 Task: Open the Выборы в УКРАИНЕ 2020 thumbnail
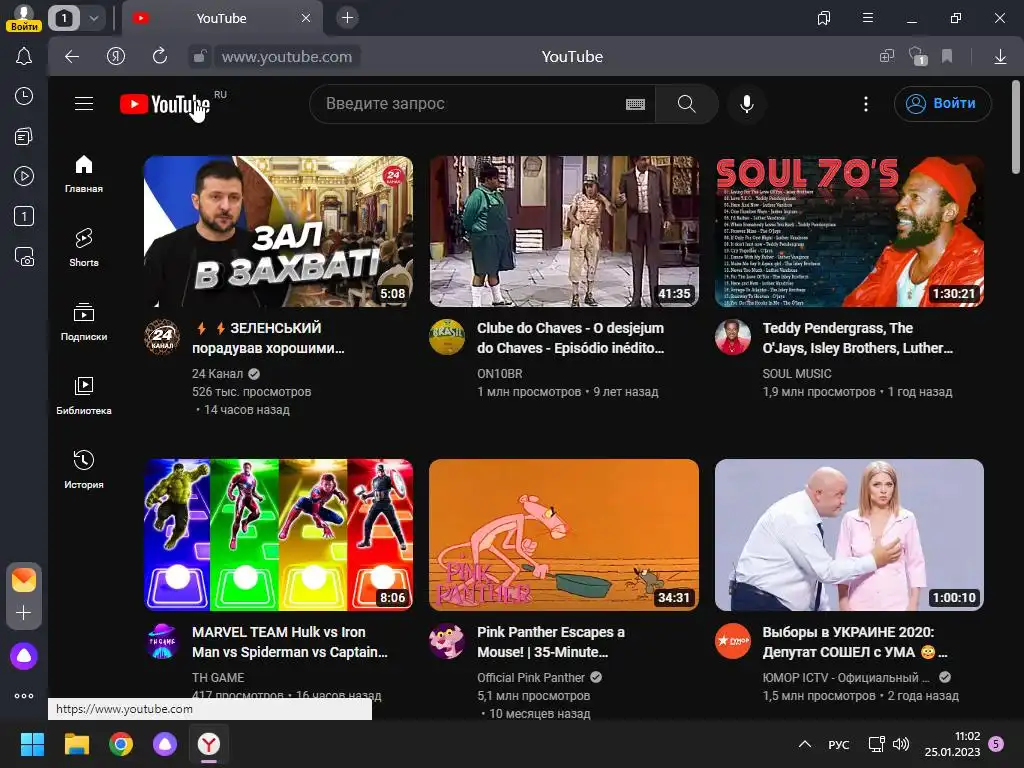click(850, 535)
